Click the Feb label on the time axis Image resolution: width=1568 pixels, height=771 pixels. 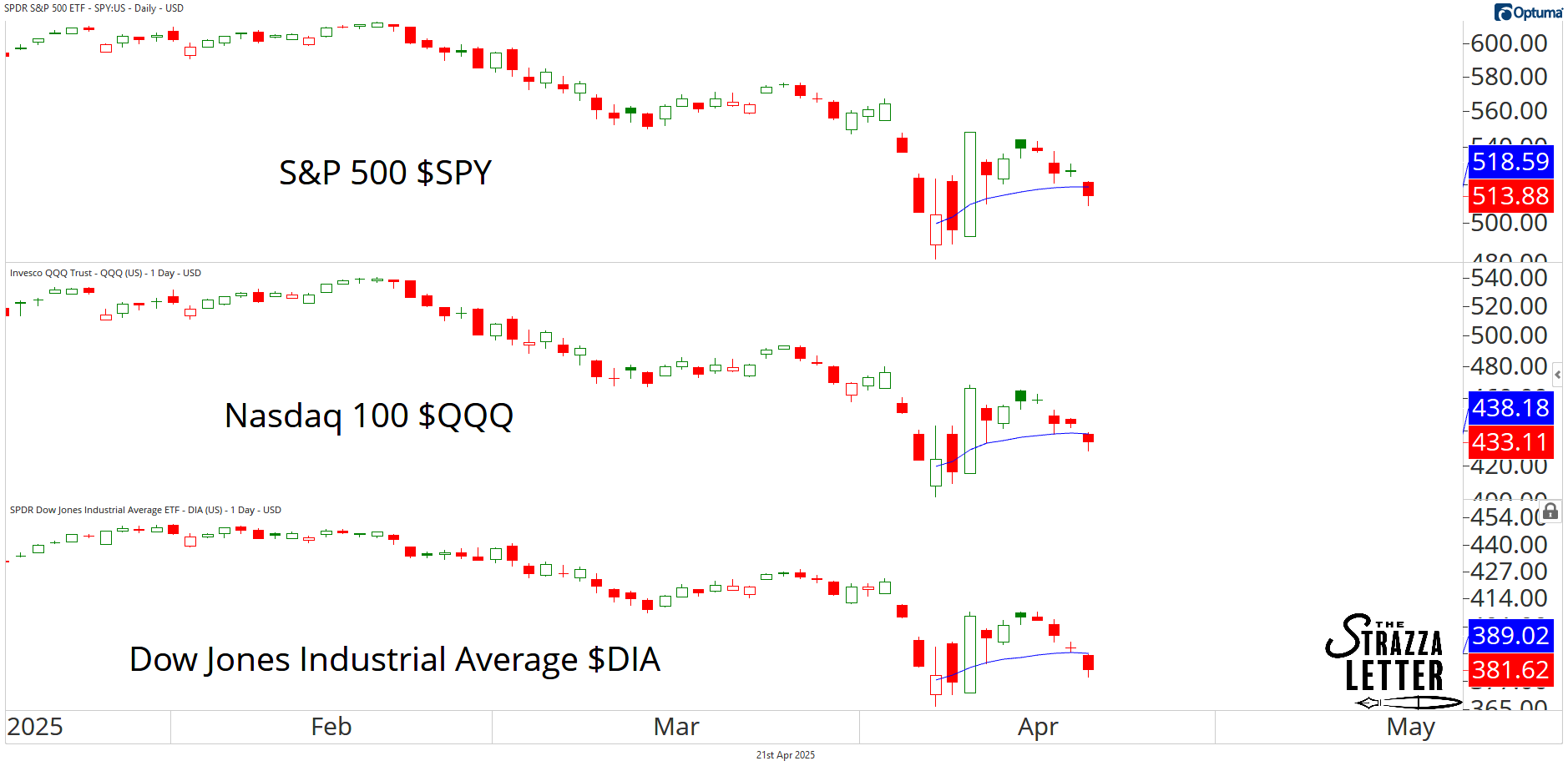coord(331,727)
